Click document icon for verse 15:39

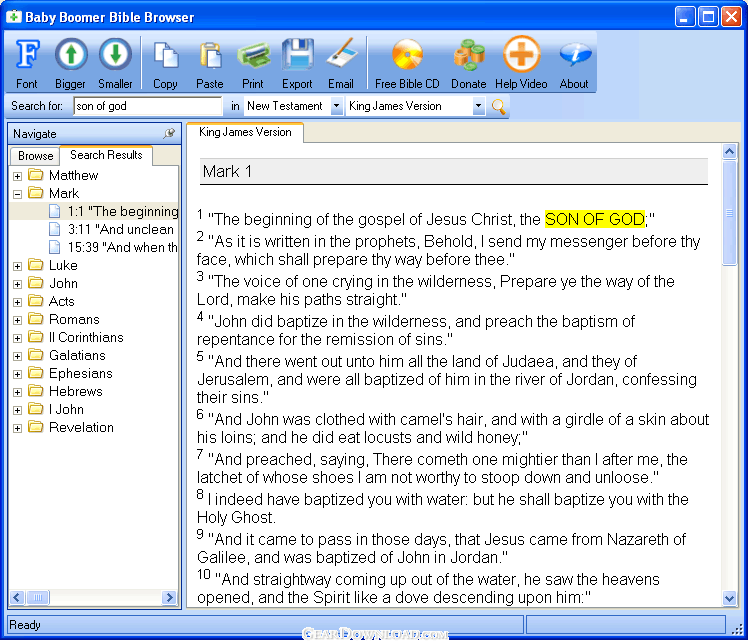point(55,247)
